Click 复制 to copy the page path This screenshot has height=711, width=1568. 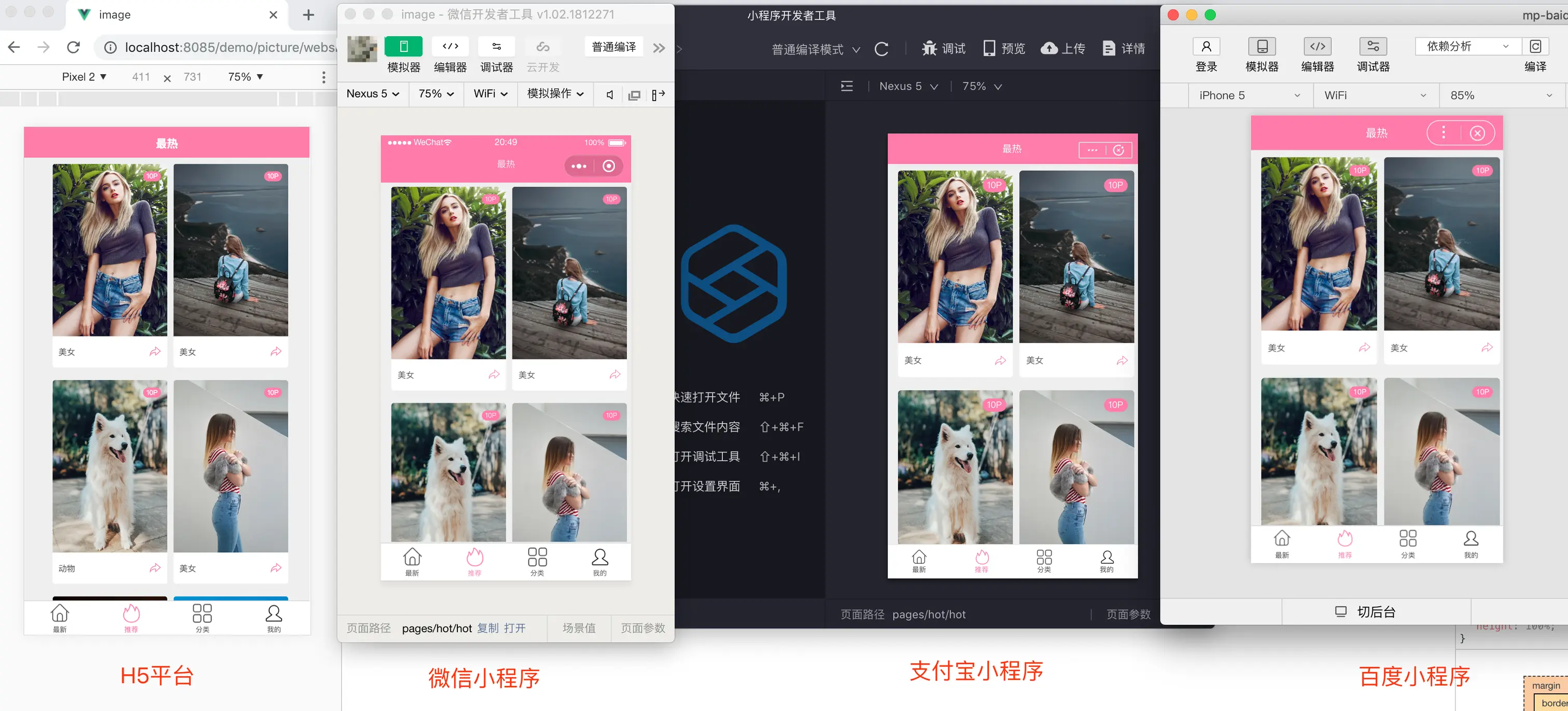[x=487, y=628]
